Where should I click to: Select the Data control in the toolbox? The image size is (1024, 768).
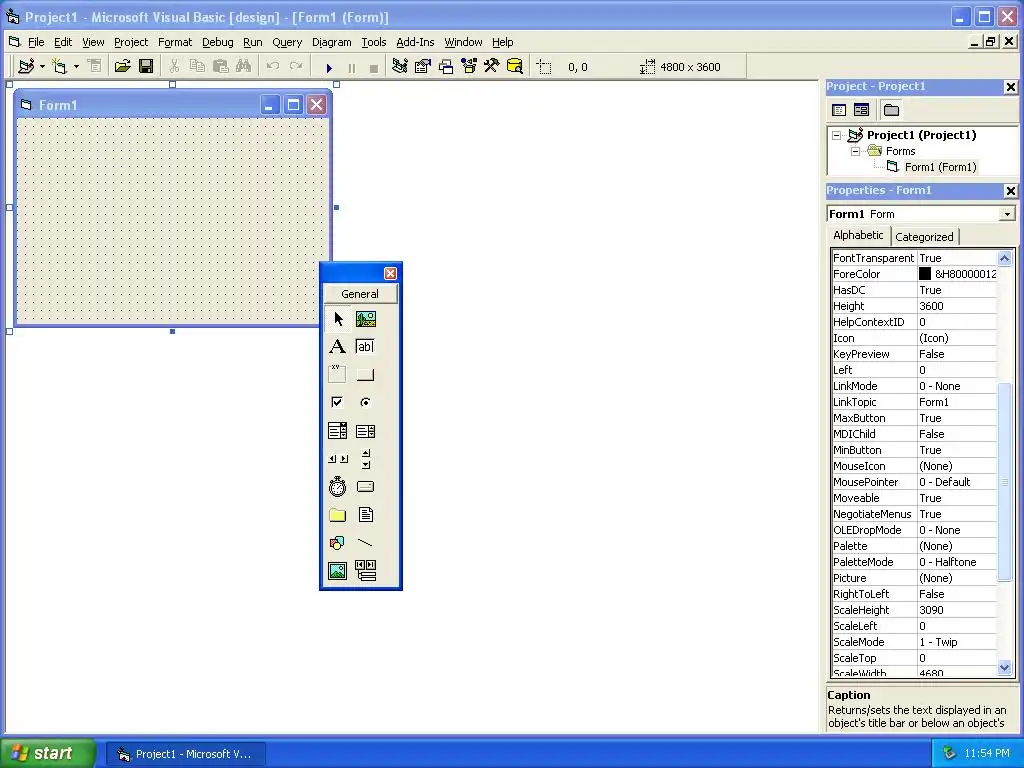pos(366,571)
